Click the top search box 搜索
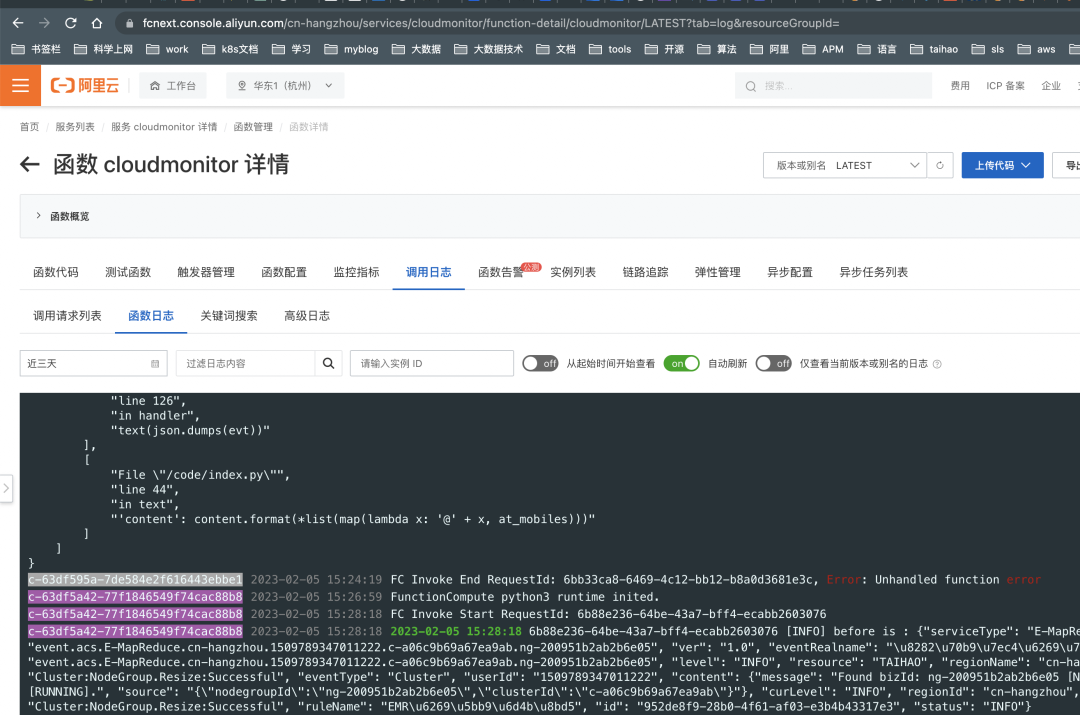The width and height of the screenshot is (1080, 715). click(833, 86)
